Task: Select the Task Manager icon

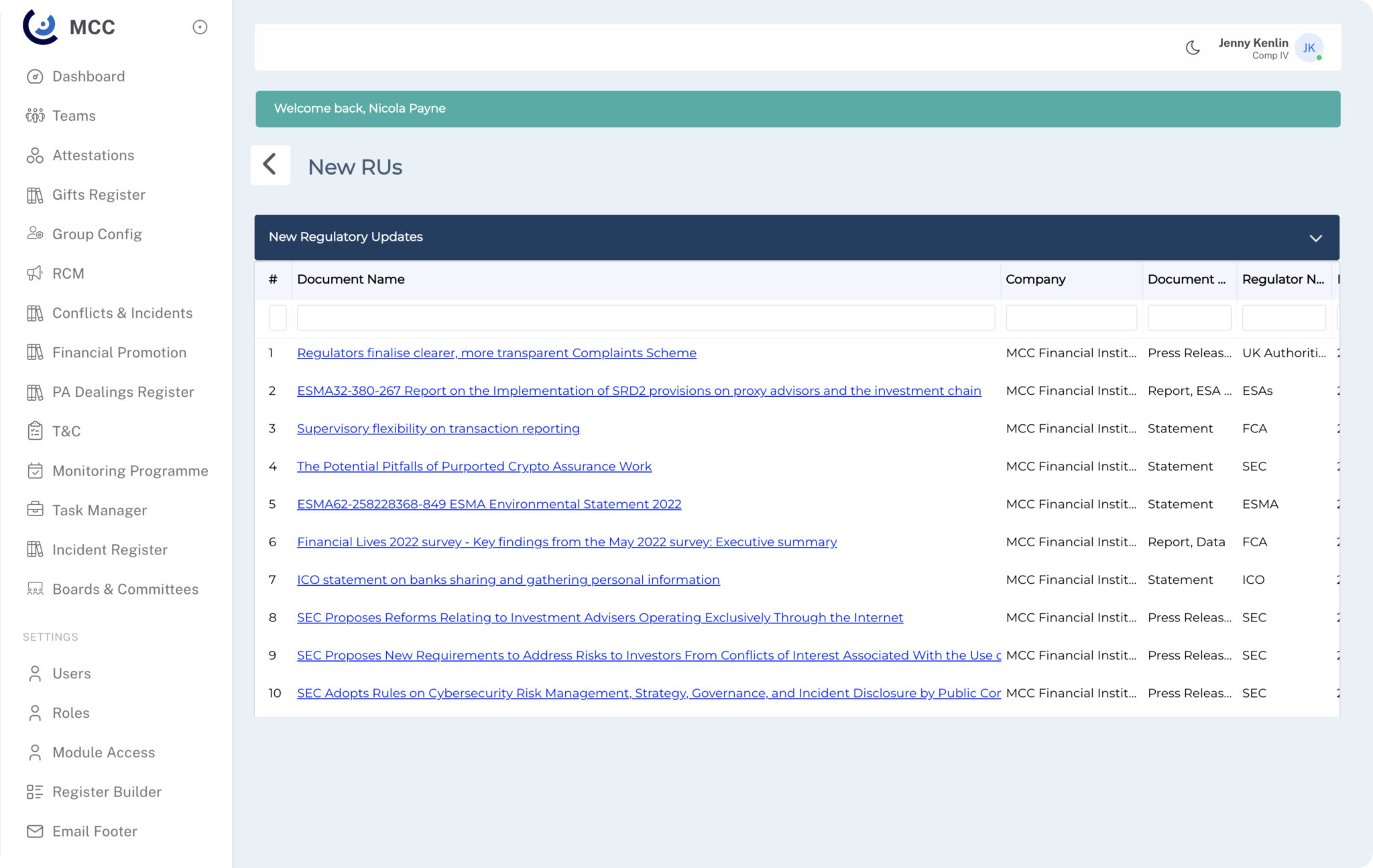Action: pos(35,510)
